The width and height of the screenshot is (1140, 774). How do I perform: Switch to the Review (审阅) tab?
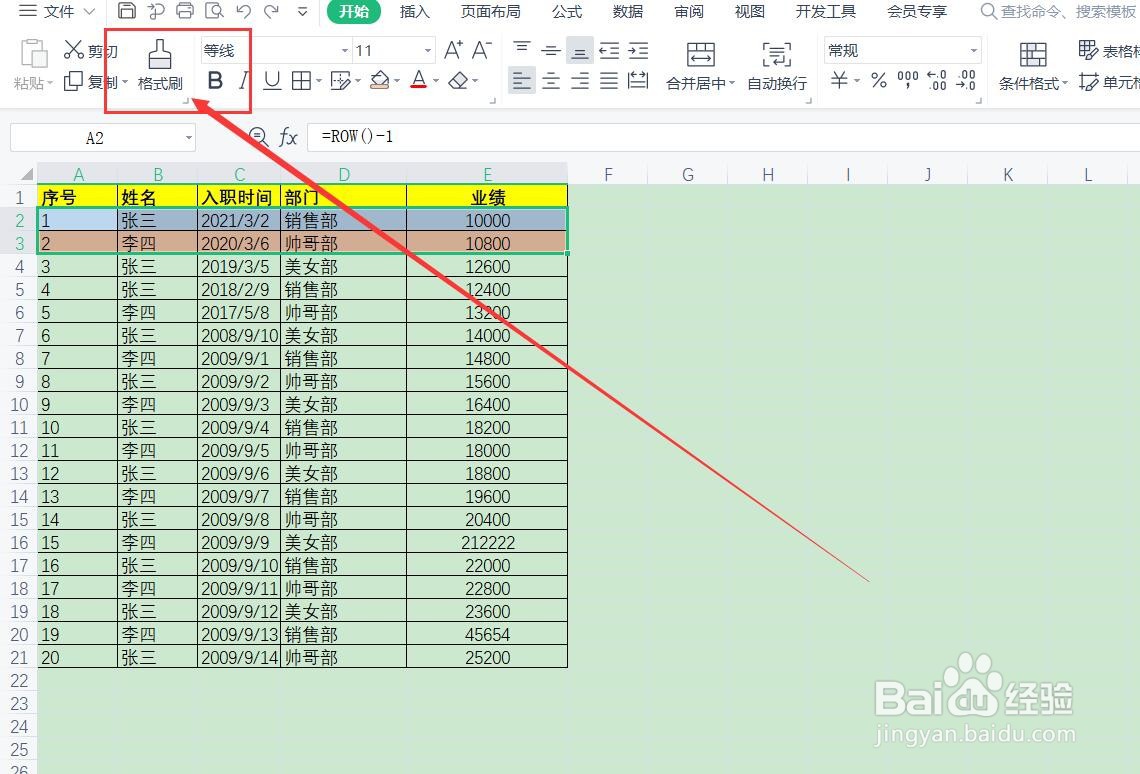coord(689,12)
